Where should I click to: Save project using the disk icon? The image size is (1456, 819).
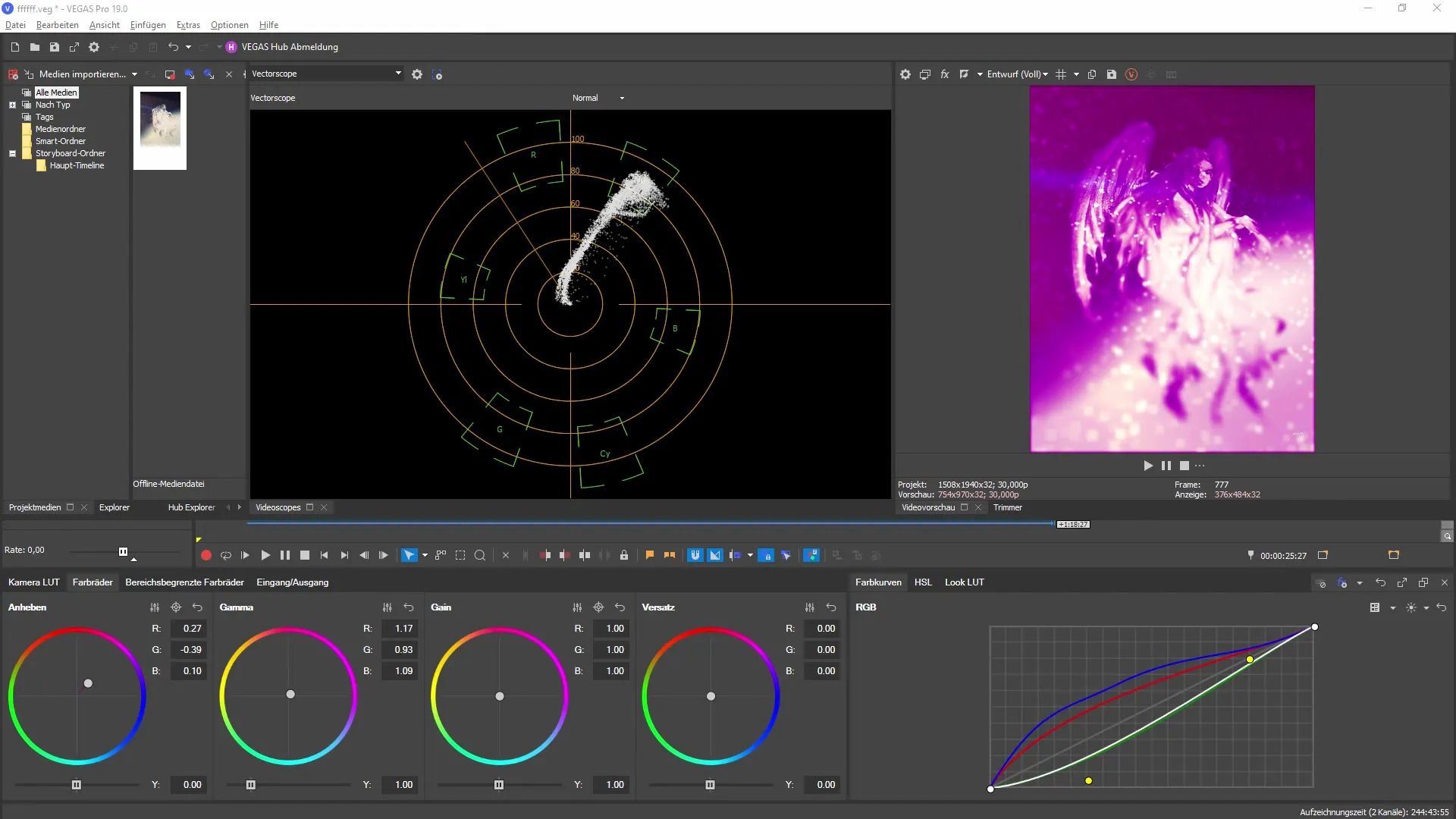click(54, 47)
